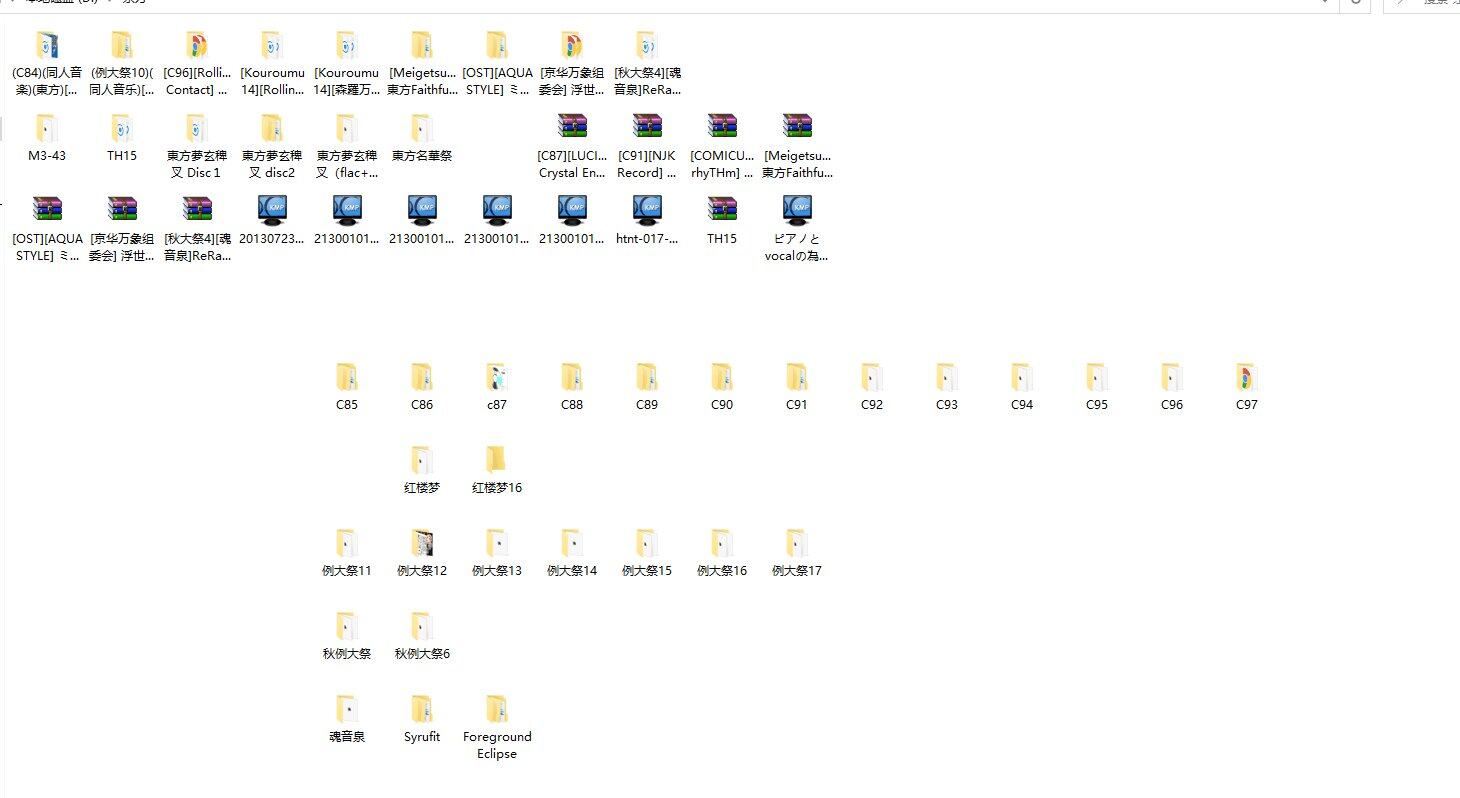Viewport: 1460px width, 798px height.
Task: Open the C88 folder
Action: [572, 387]
